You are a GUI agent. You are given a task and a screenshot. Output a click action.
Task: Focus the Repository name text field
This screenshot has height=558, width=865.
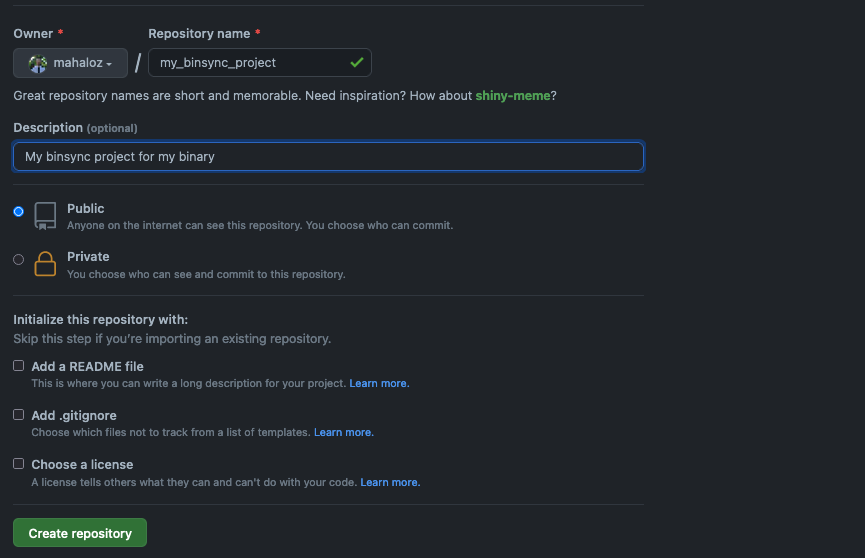click(x=250, y=63)
